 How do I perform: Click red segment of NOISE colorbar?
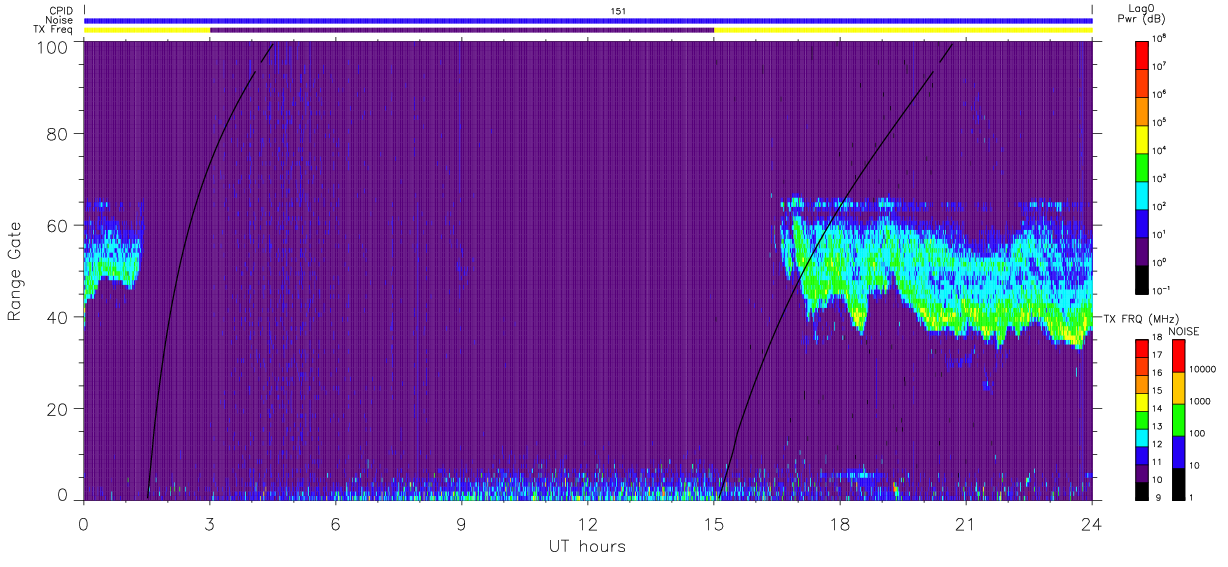point(1178,355)
